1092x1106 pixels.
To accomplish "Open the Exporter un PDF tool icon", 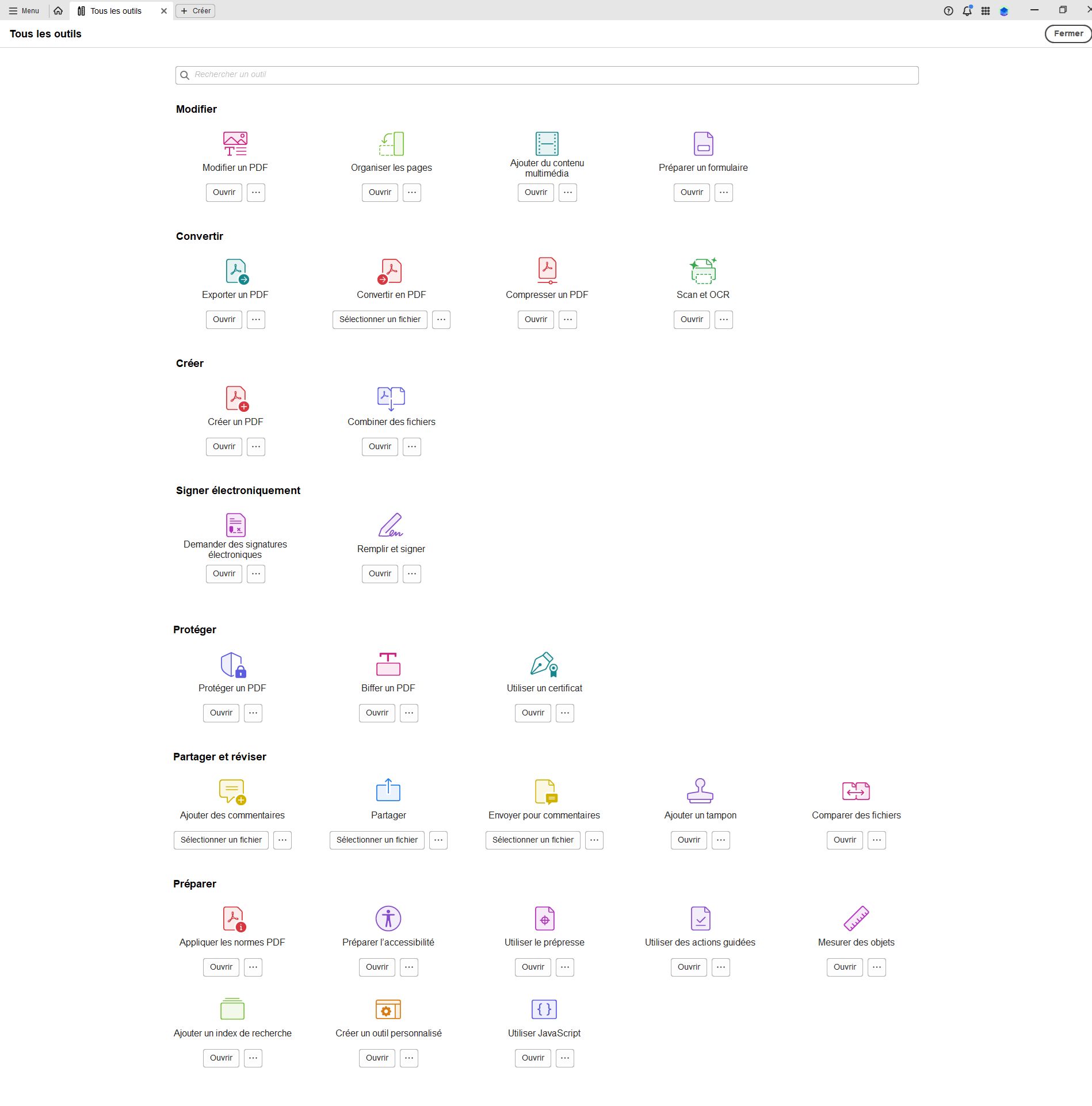I will click(x=235, y=271).
